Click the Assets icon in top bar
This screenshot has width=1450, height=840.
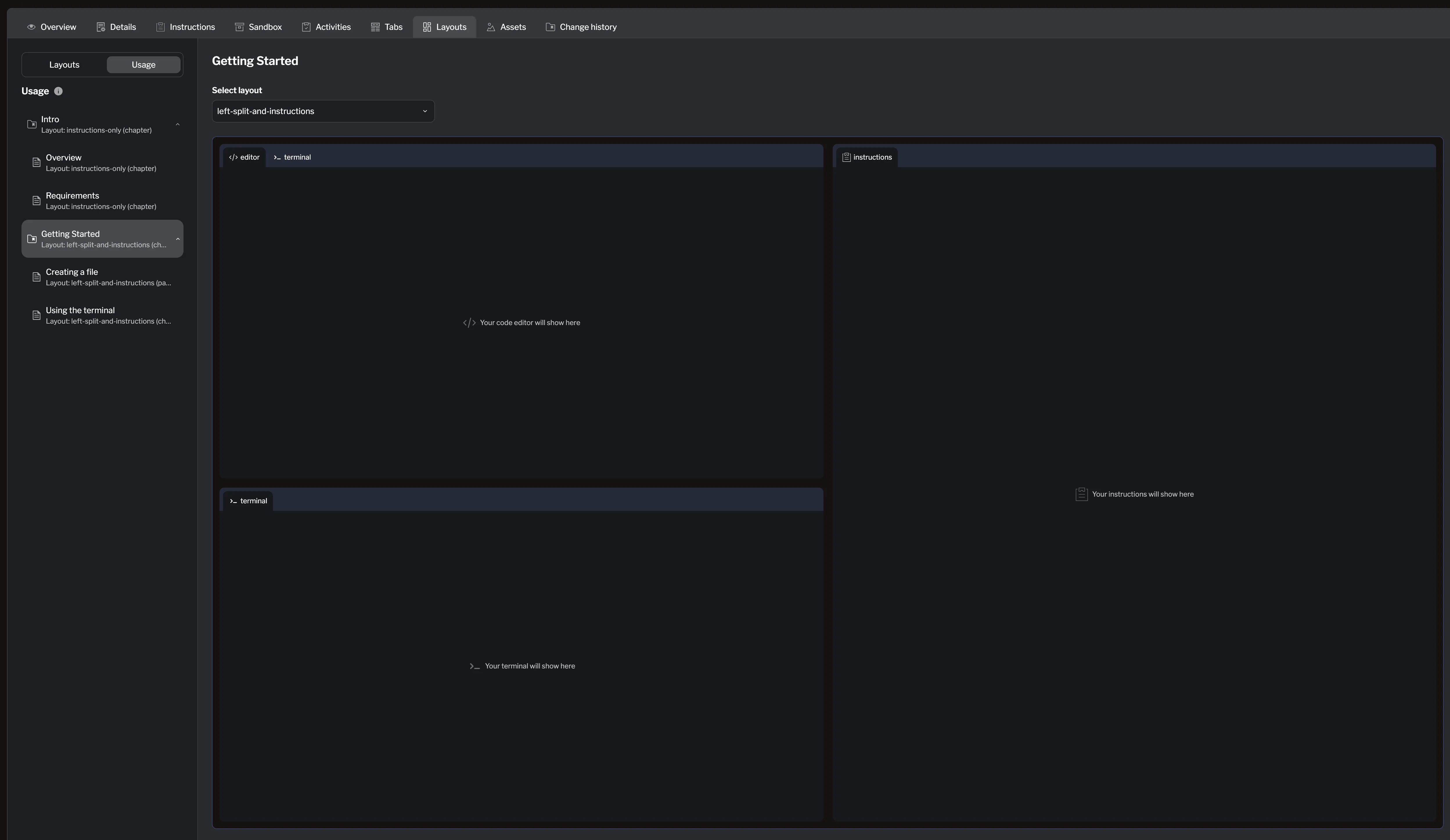(491, 27)
